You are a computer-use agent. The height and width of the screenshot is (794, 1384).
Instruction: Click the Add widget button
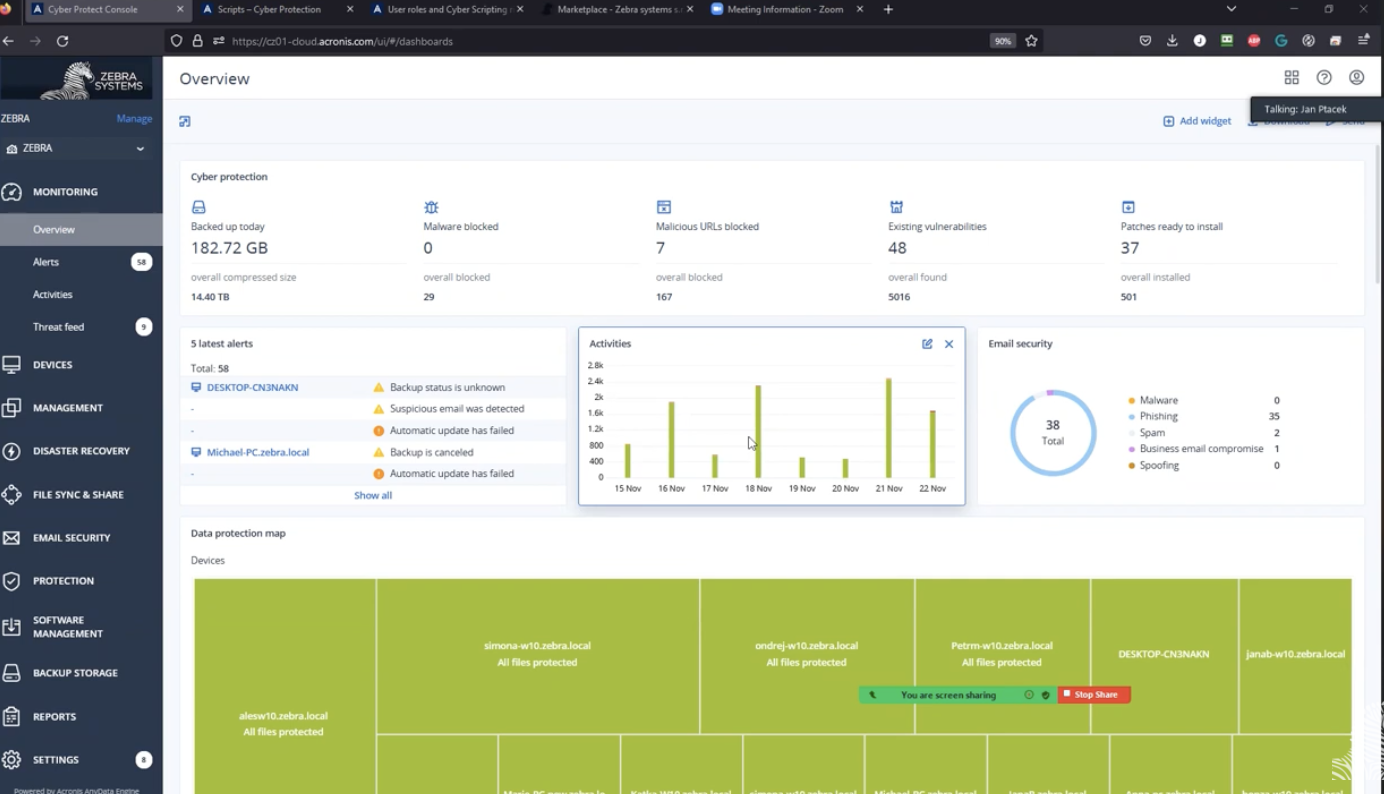coord(1197,121)
